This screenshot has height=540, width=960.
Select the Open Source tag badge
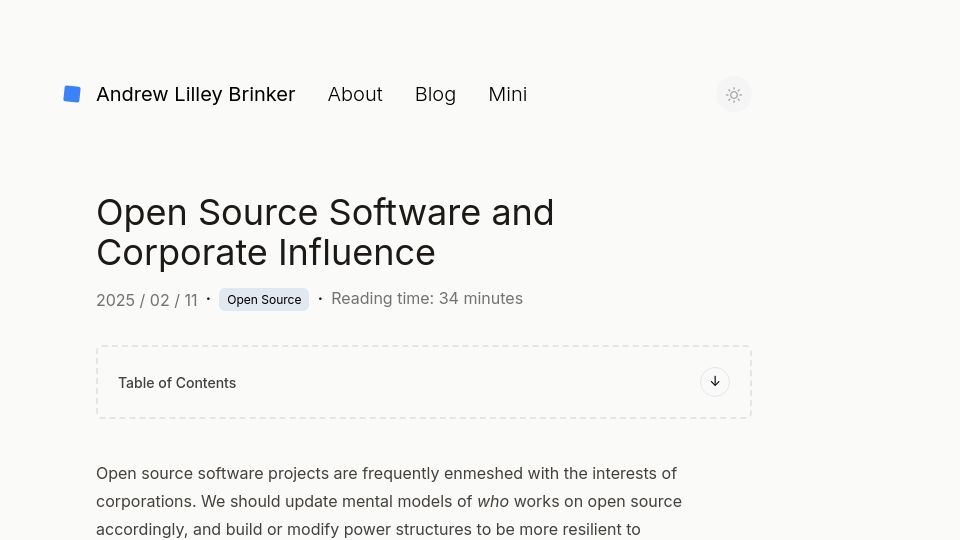pos(264,300)
